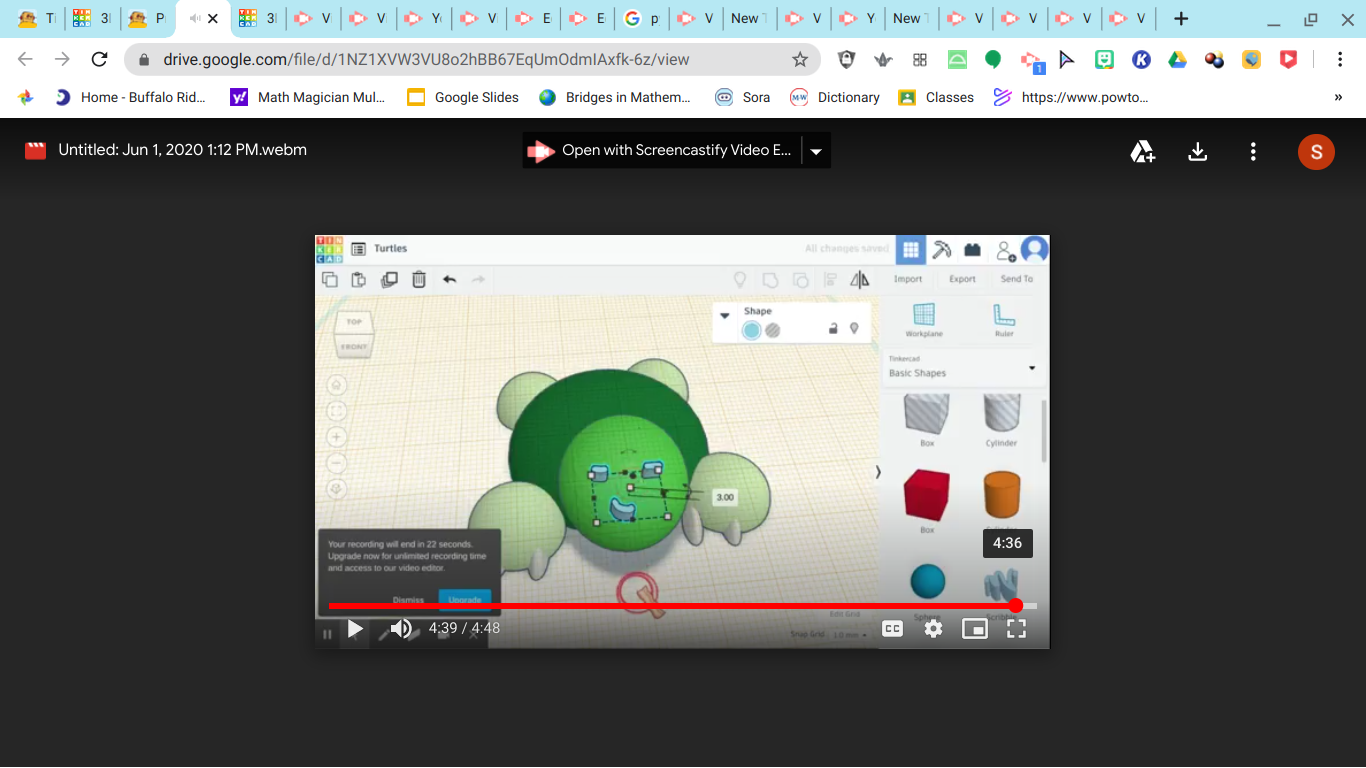Reload the Google Drive page
Viewport: 1366px width, 768px height.
point(99,59)
